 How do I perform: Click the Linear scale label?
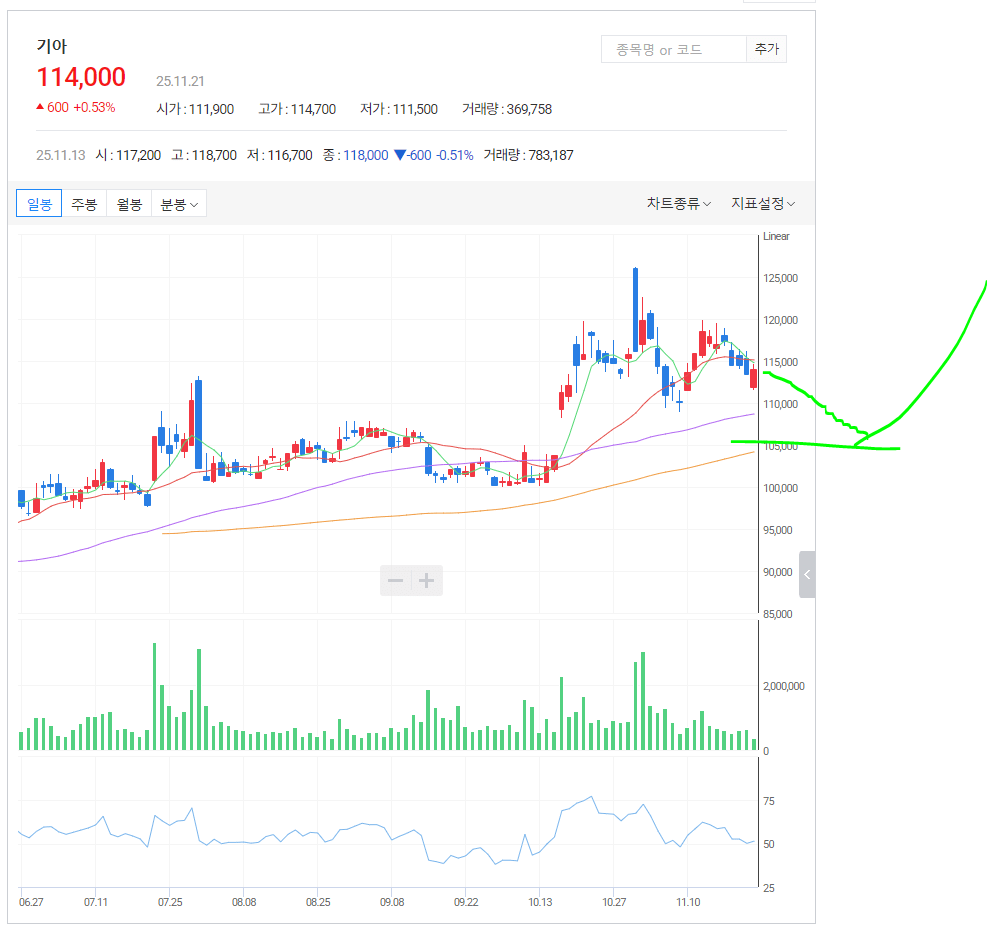coord(776,236)
